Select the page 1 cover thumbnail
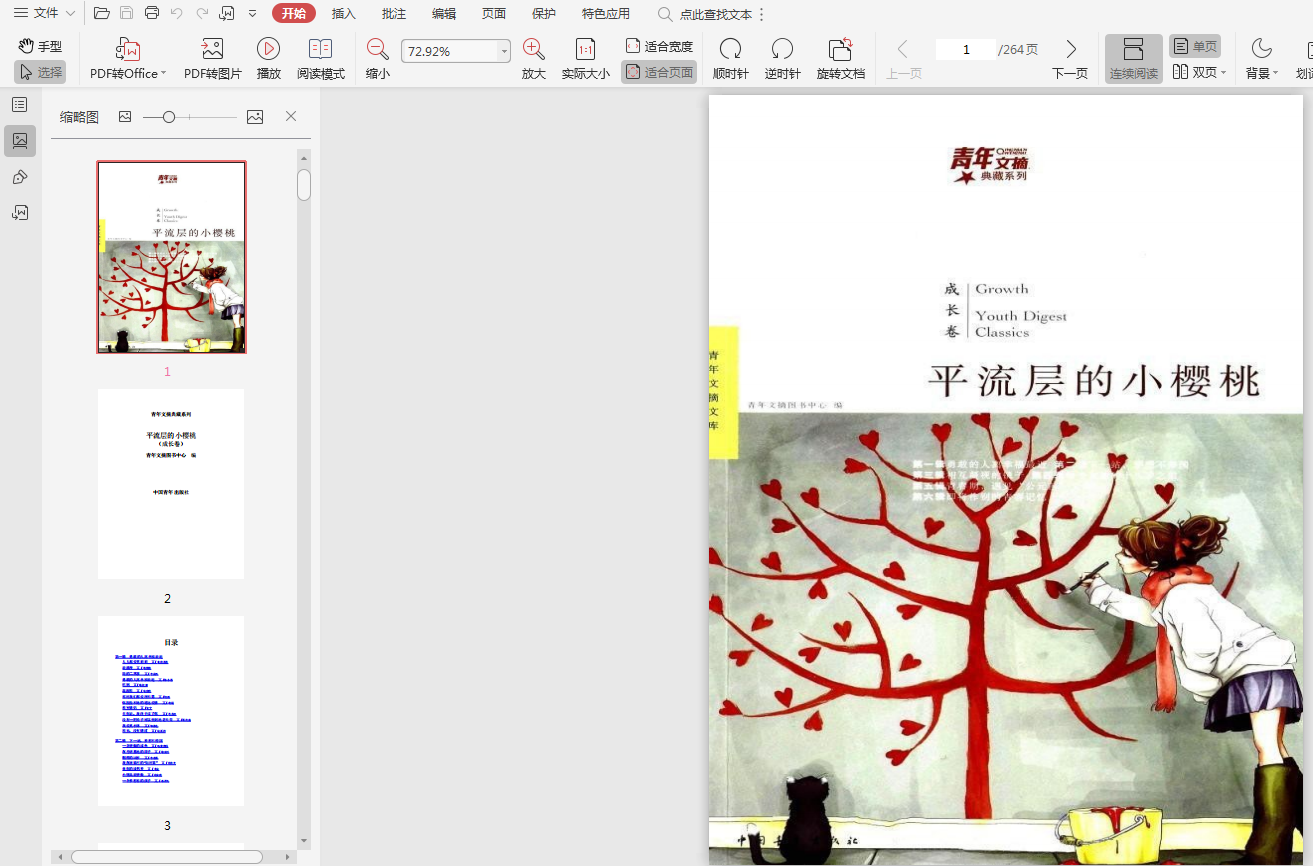Viewport: 1313px width, 866px height. coord(171,257)
